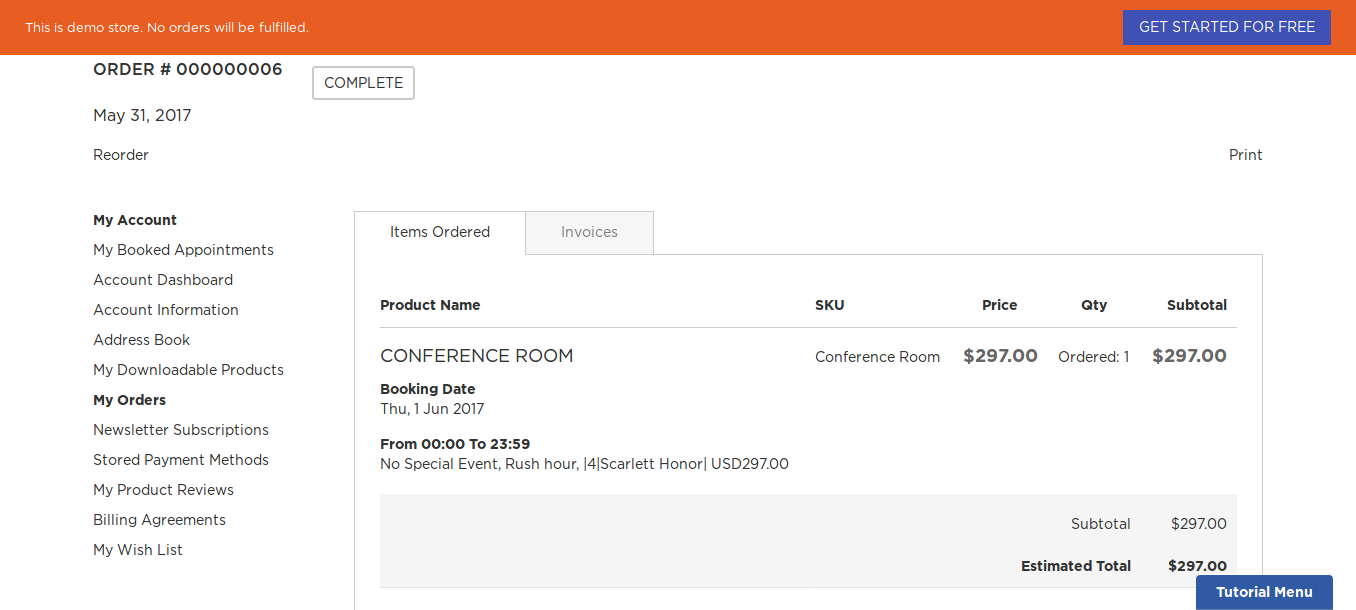The image size is (1356, 610).
Task: Click the Conference Room product name
Action: tap(476, 356)
